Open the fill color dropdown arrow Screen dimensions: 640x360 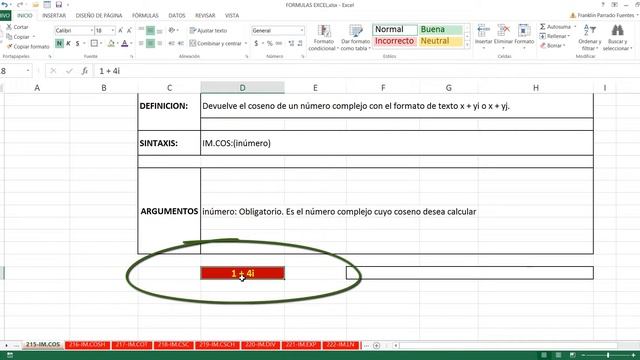[118, 43]
